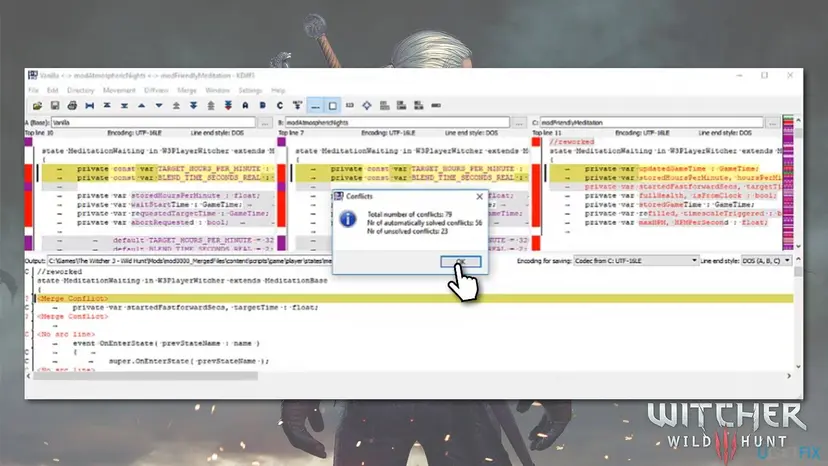Go to next unsolved conflict icon
The height and width of the screenshot is (466, 828).
[228, 106]
